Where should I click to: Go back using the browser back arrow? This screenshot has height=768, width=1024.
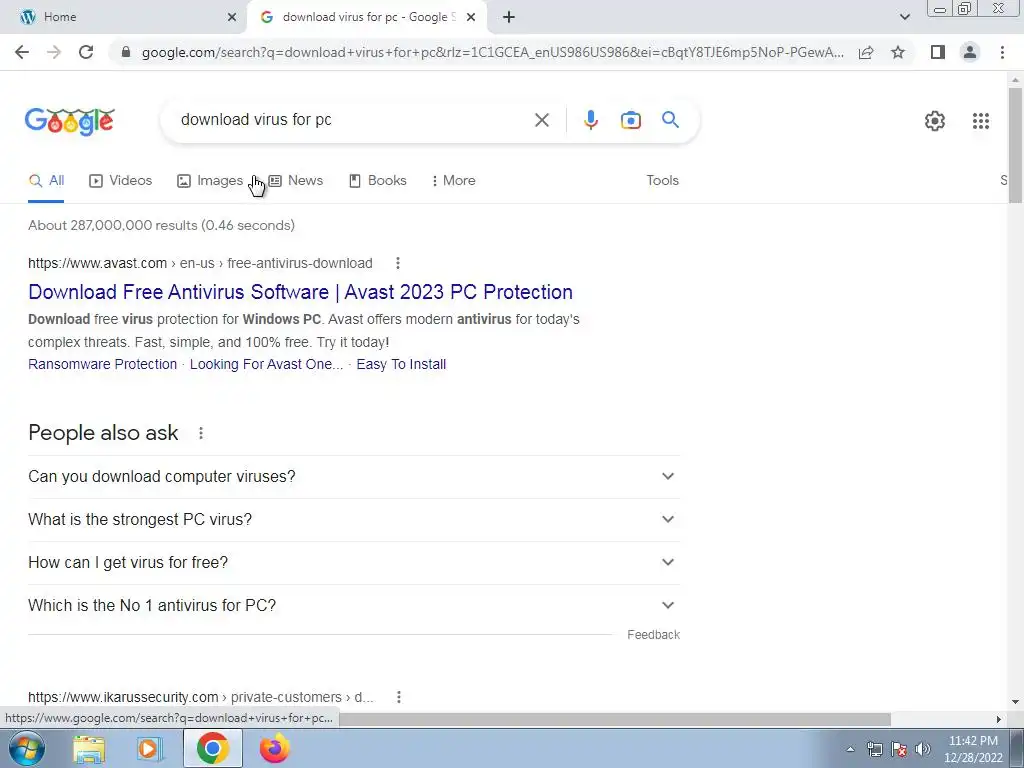[x=22, y=52]
